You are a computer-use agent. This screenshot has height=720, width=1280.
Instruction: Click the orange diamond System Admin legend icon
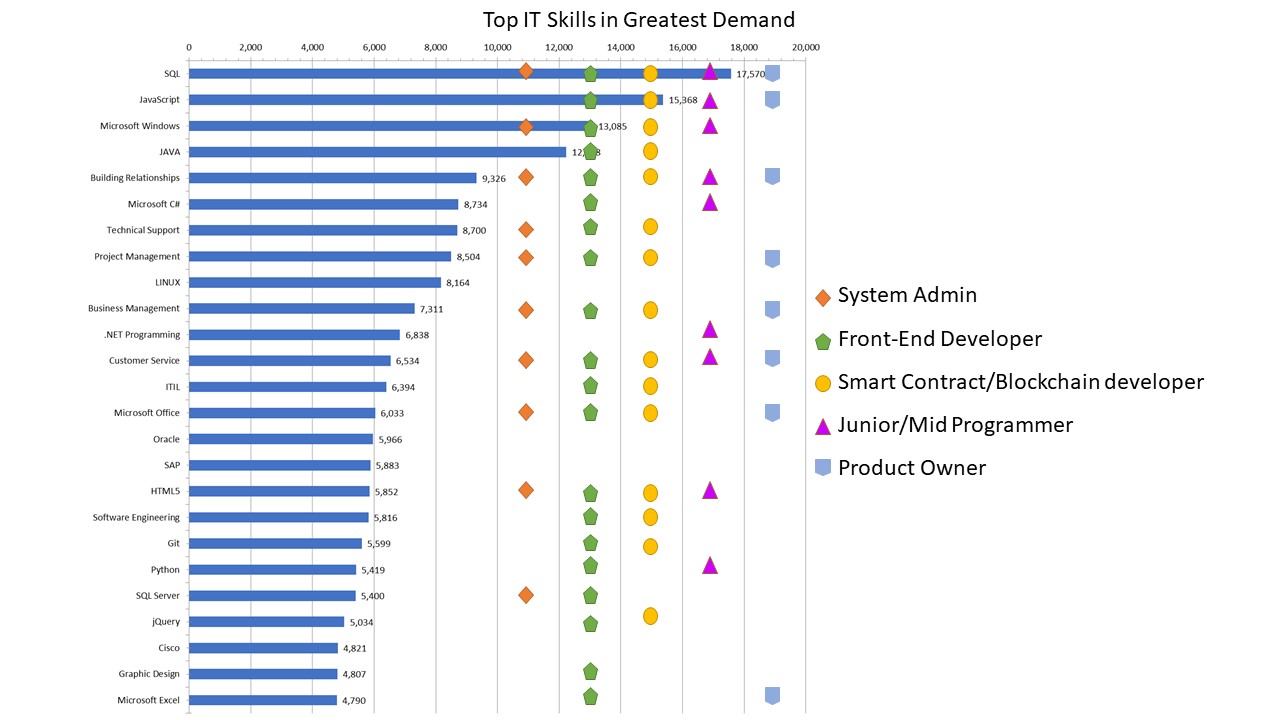823,297
